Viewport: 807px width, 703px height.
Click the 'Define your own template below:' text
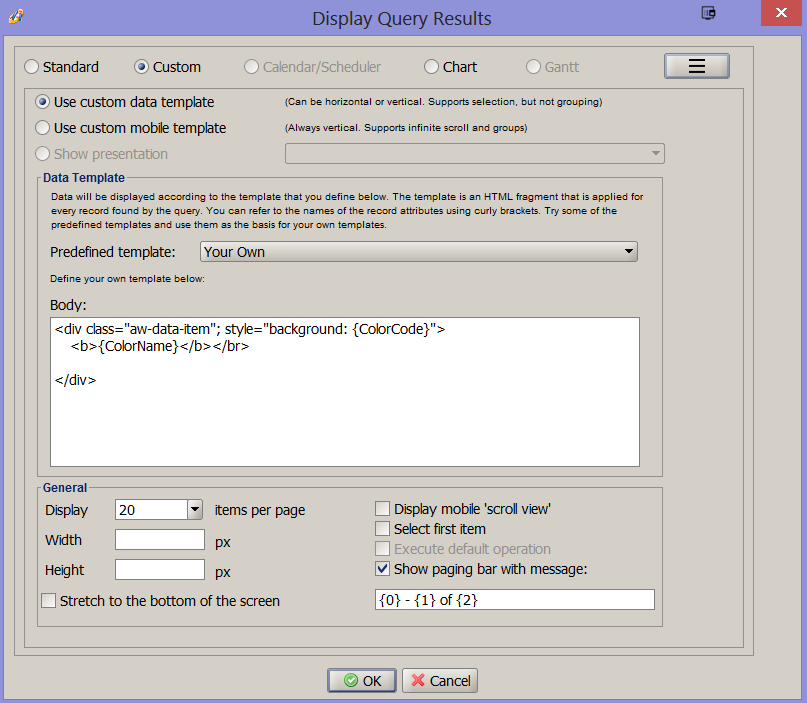[127, 278]
